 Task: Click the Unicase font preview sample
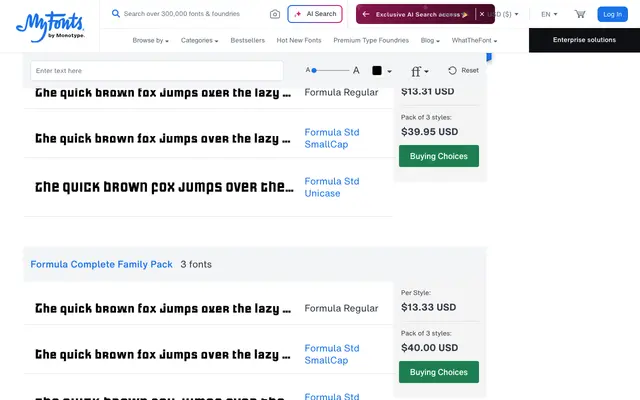164,187
